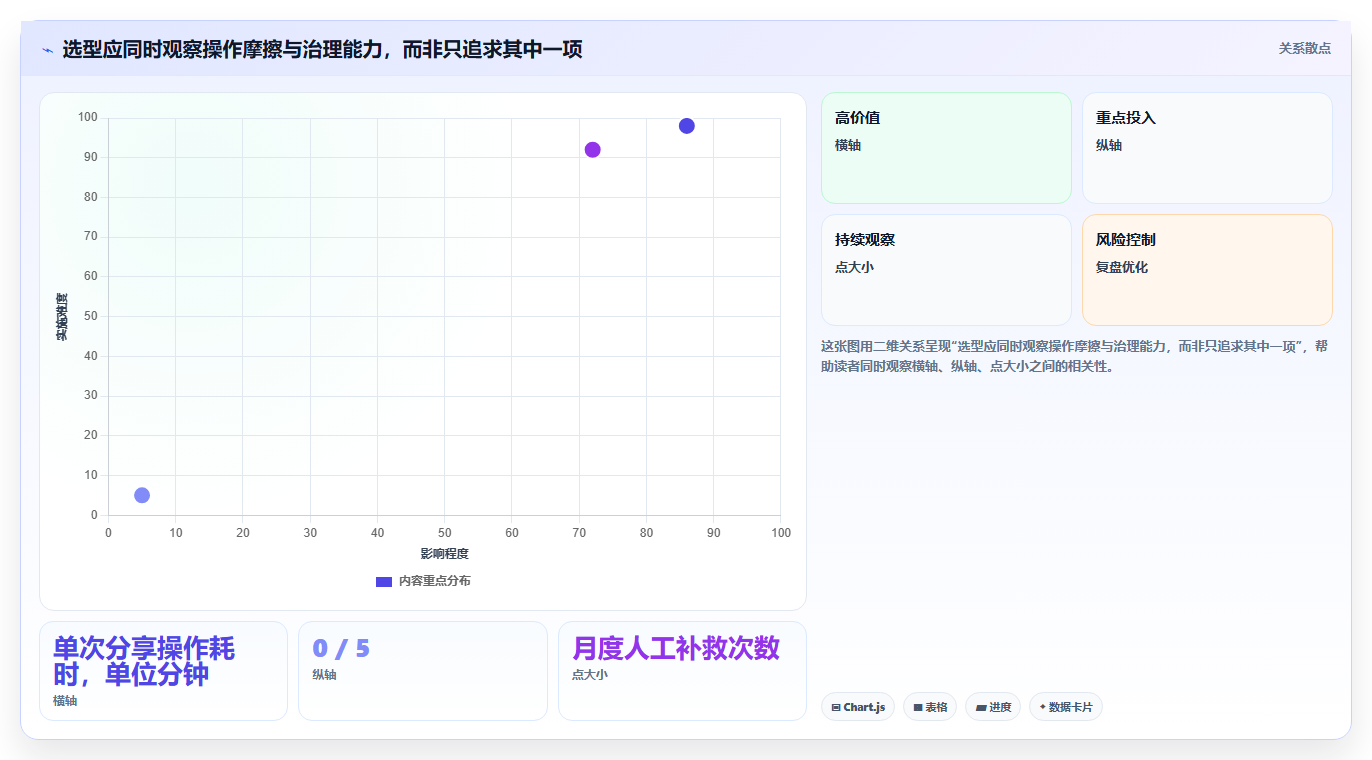Viewport: 1372px width, 760px height.
Task: Click the 月度人工补救次数 stat card
Action: (682, 671)
